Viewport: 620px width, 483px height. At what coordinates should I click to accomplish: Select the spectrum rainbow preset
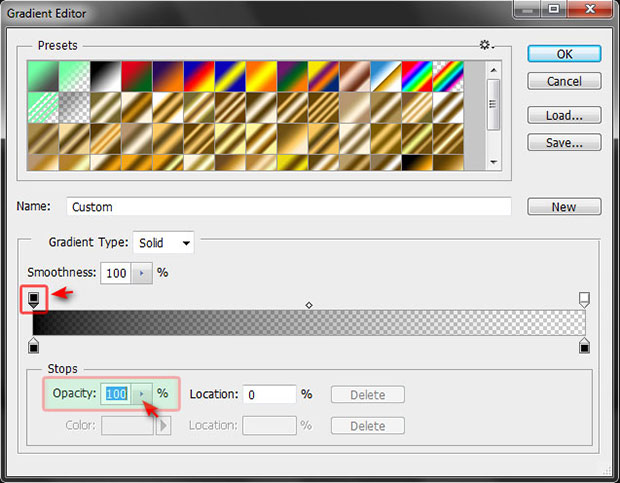tap(417, 76)
